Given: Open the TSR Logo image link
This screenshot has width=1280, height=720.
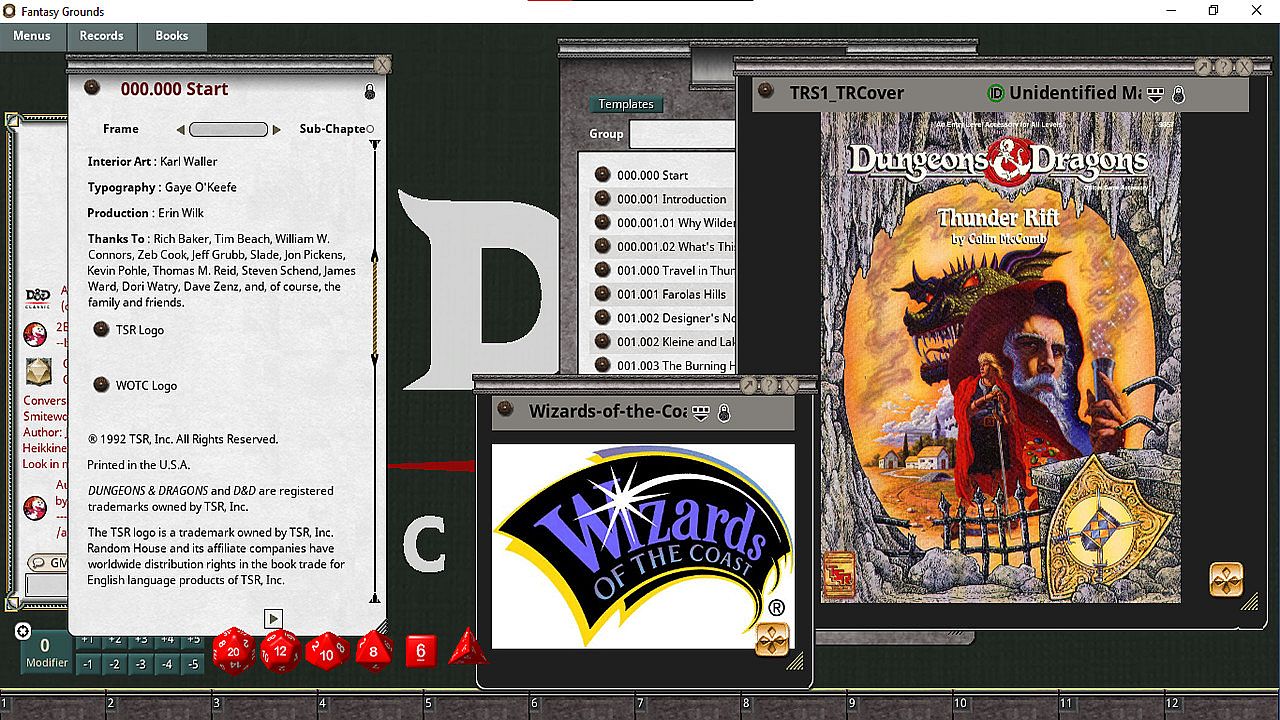Looking at the screenshot, I should [x=100, y=329].
